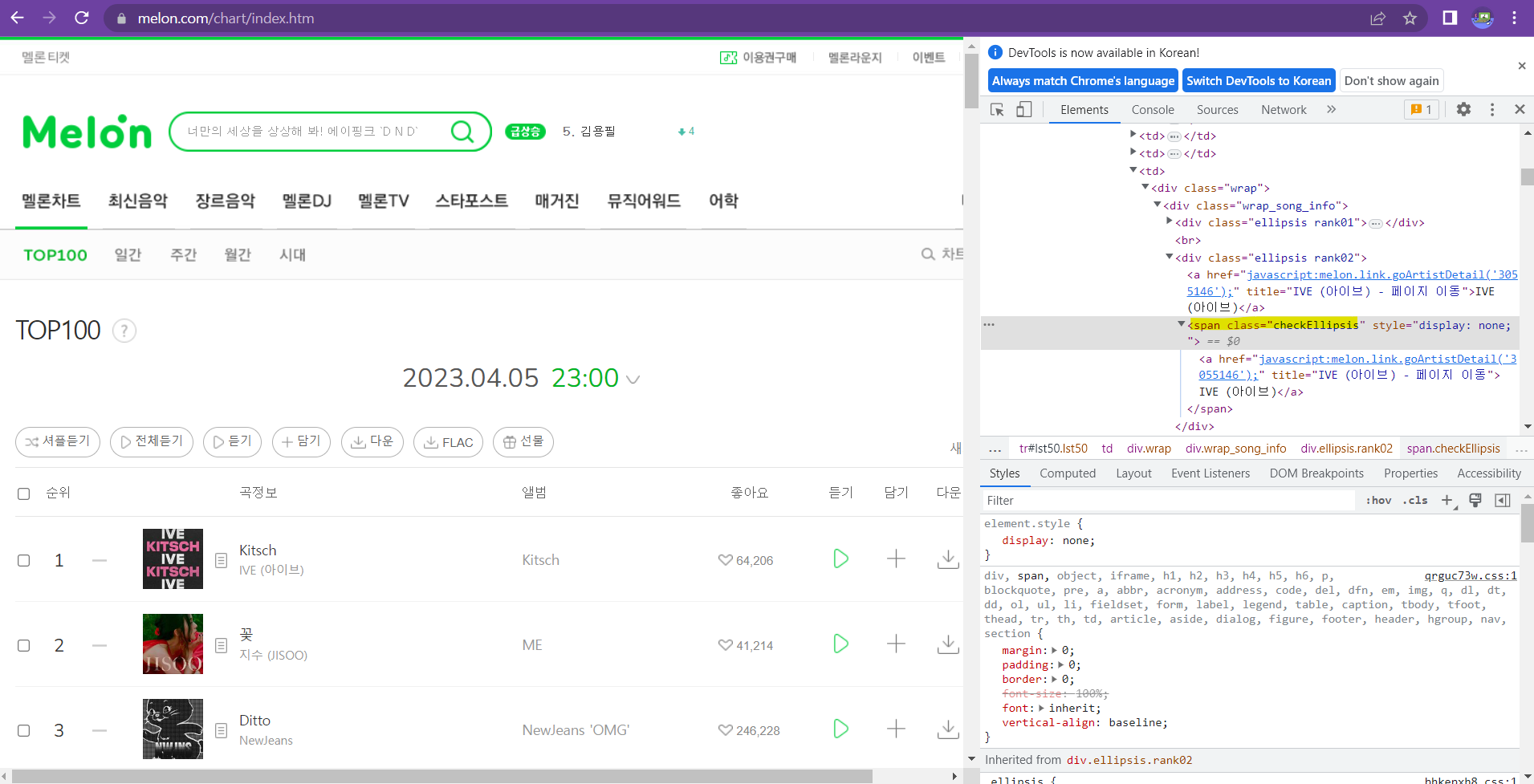Screen dimensions: 1534x784
Task: Click Always match Chrome's language button
Action: [x=1083, y=80]
